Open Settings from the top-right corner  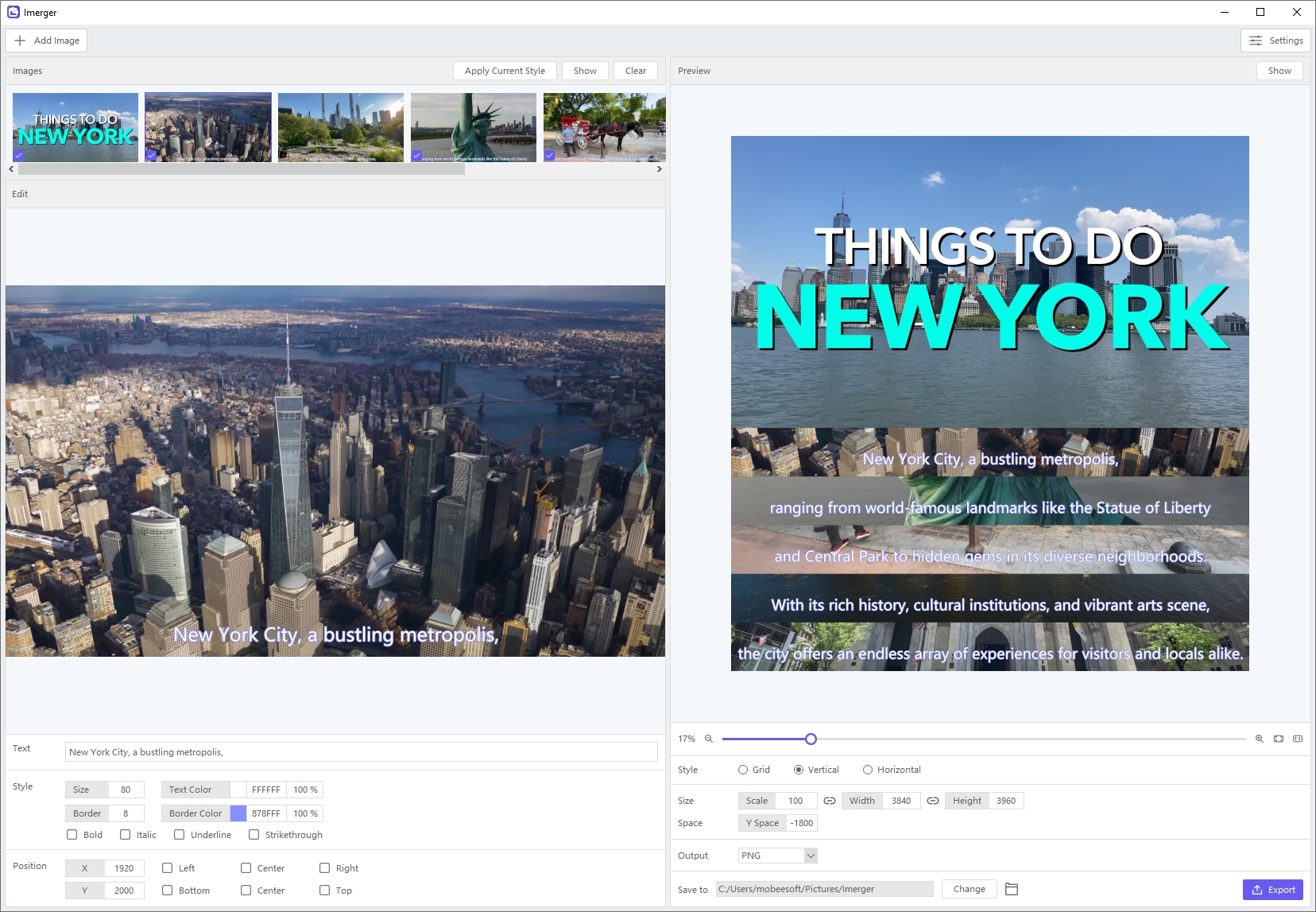coord(1275,41)
